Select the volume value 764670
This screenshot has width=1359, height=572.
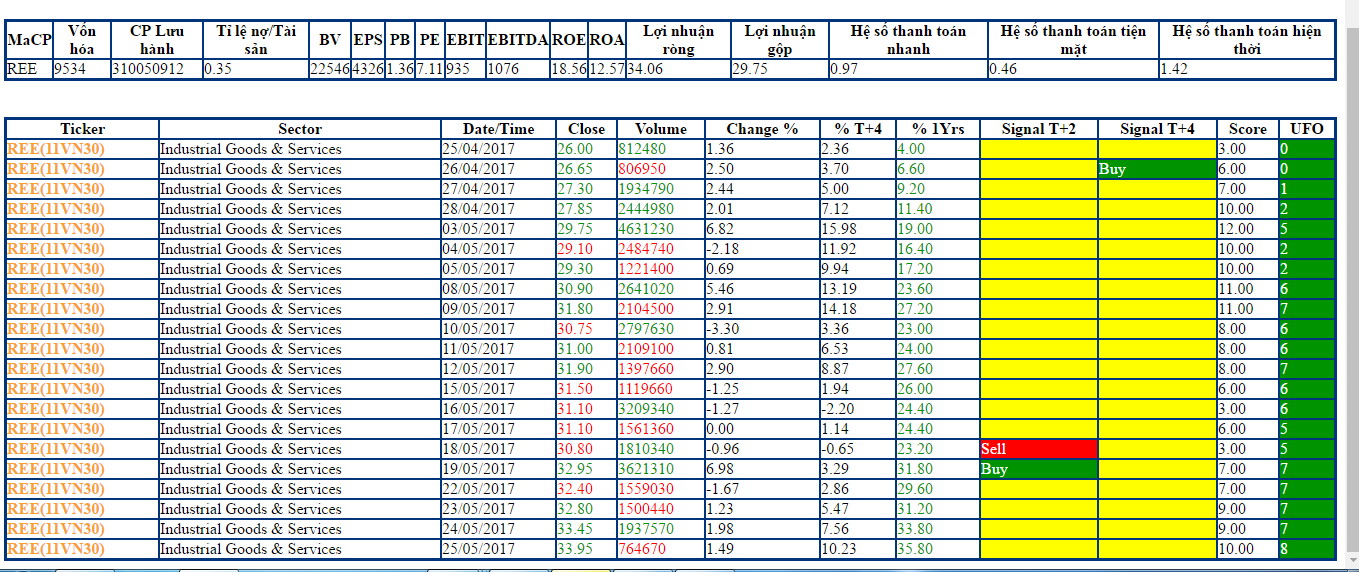coord(642,549)
